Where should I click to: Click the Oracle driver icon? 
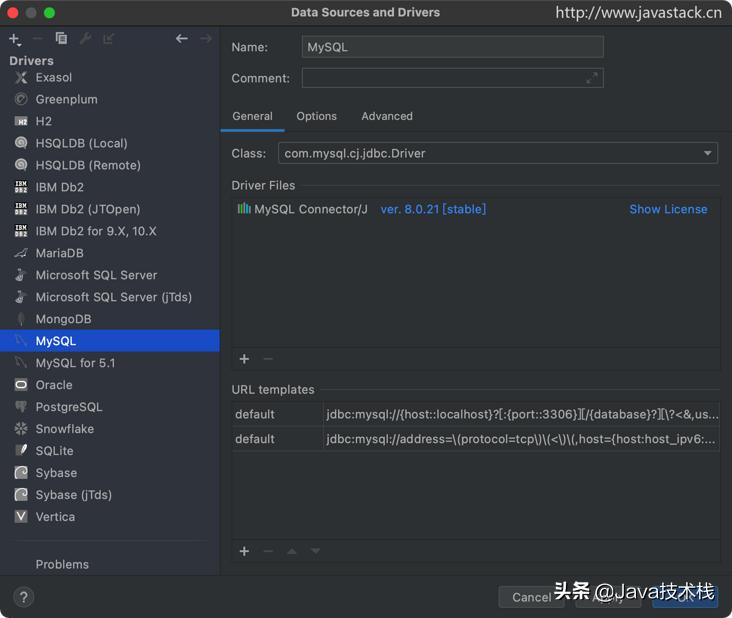tap(21, 385)
